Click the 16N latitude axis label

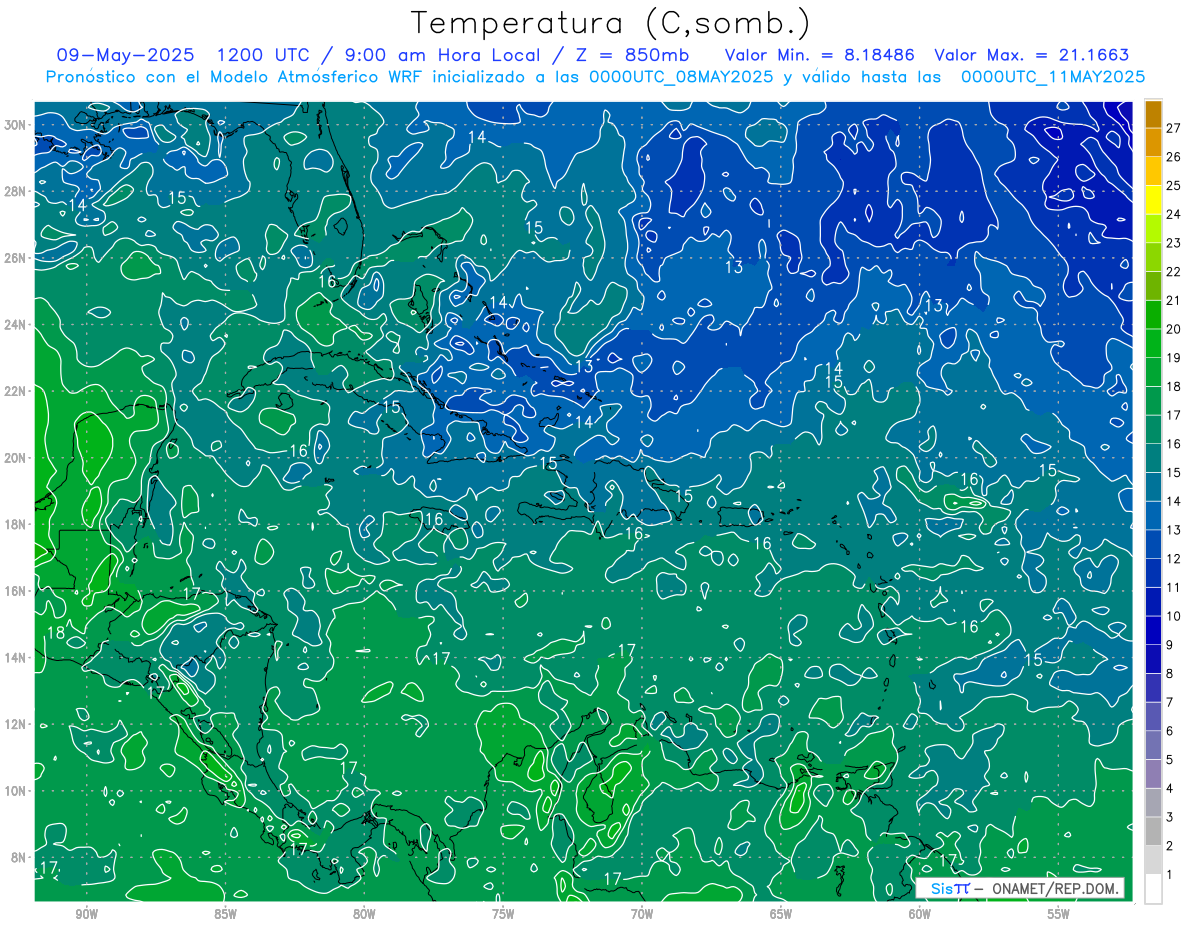click(15, 591)
